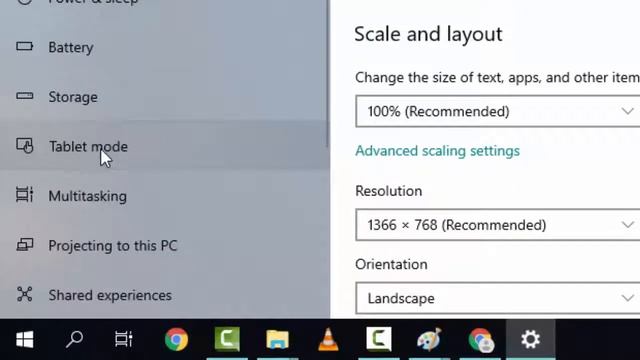Open Advanced scaling settings link
The height and width of the screenshot is (360, 640).
(437, 151)
